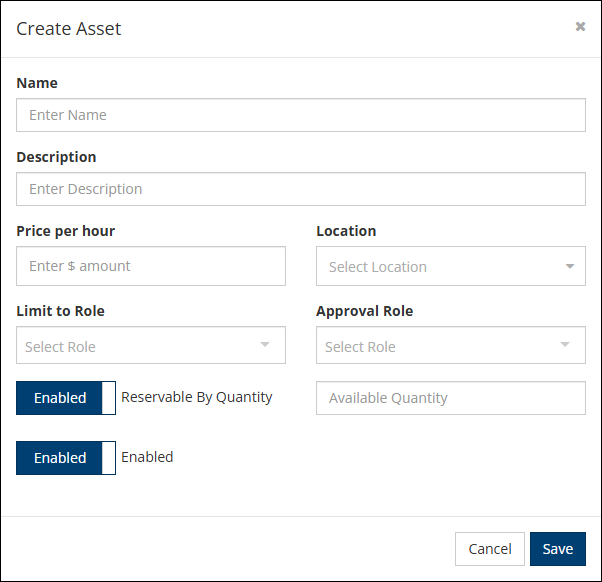The image size is (602, 582).
Task: Toggle the asset Enabled switch off
Action: tap(66, 458)
